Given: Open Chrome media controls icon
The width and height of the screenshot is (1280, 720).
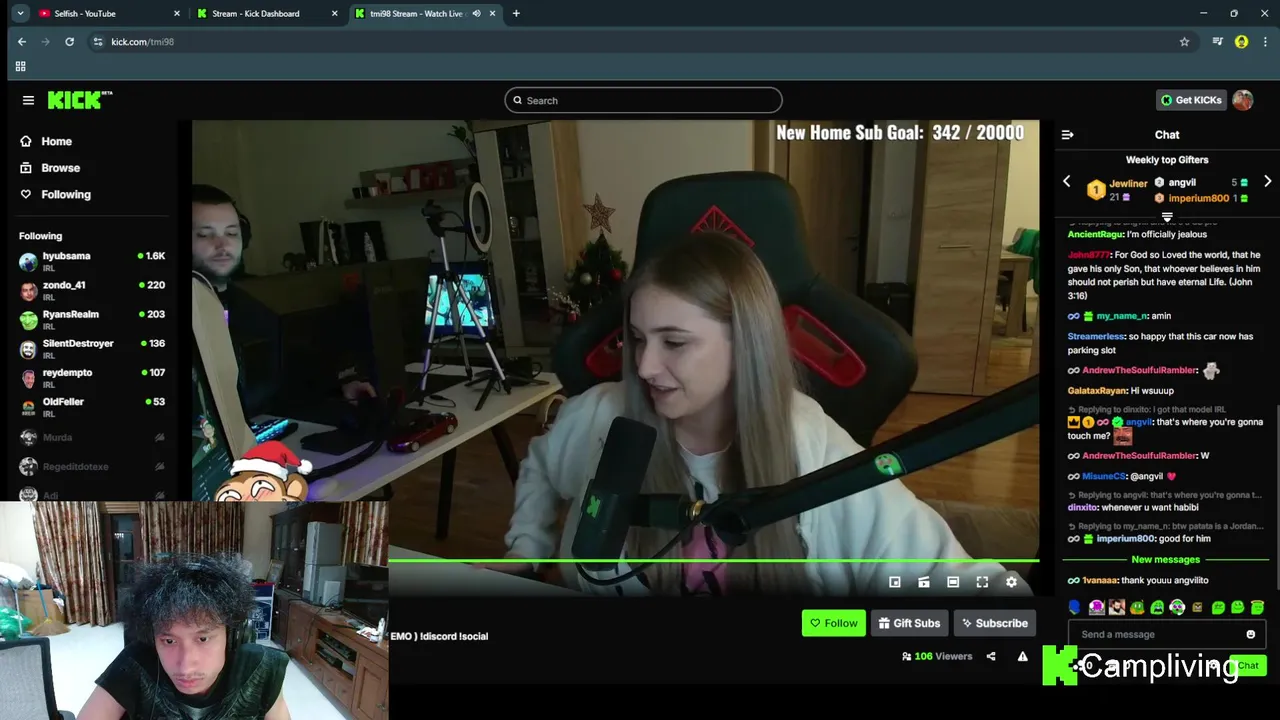Looking at the screenshot, I should [1217, 42].
